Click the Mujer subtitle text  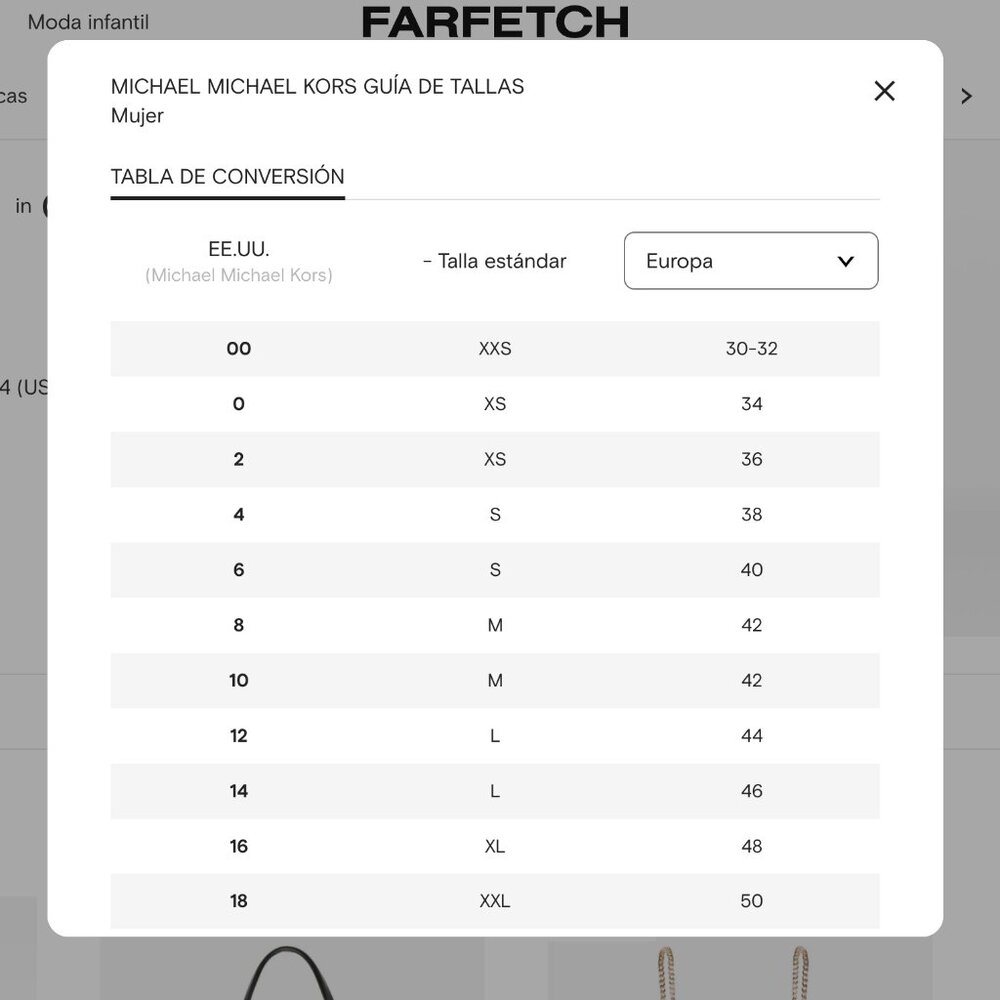(137, 116)
